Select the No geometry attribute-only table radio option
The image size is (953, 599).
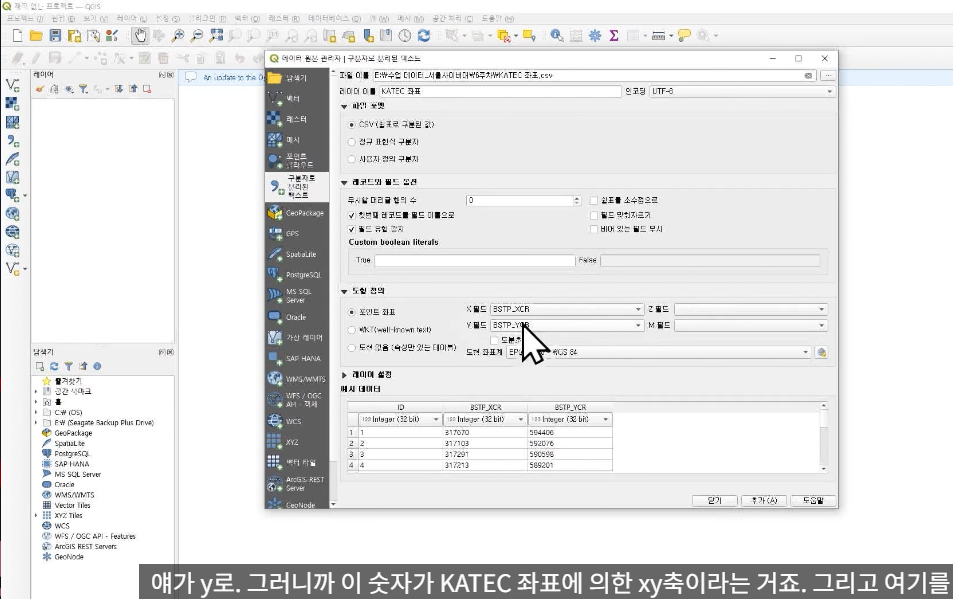(x=351, y=348)
